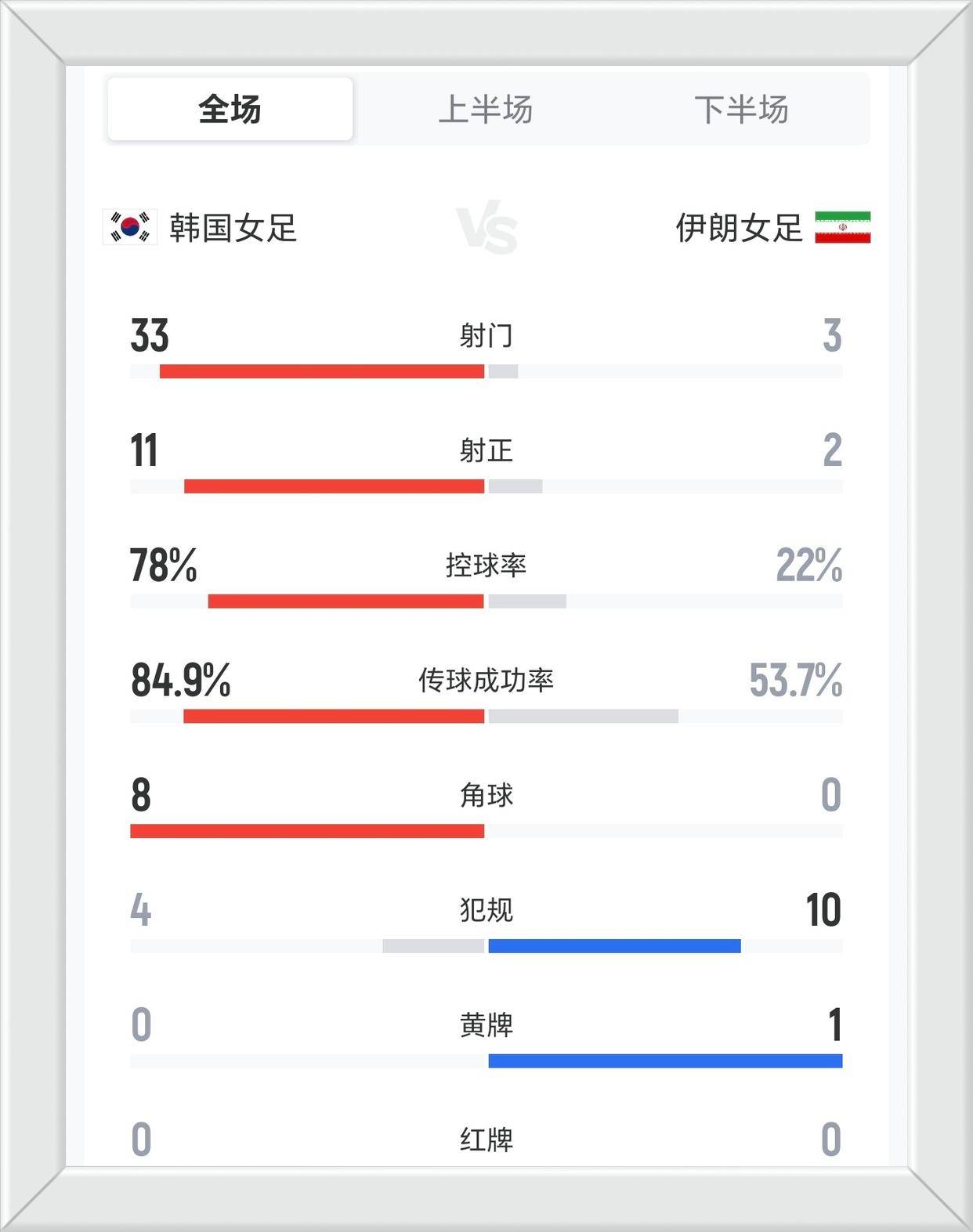Click the red 射正 shots-on-target bar
Screen dimensions: 973x1232
(334, 486)
